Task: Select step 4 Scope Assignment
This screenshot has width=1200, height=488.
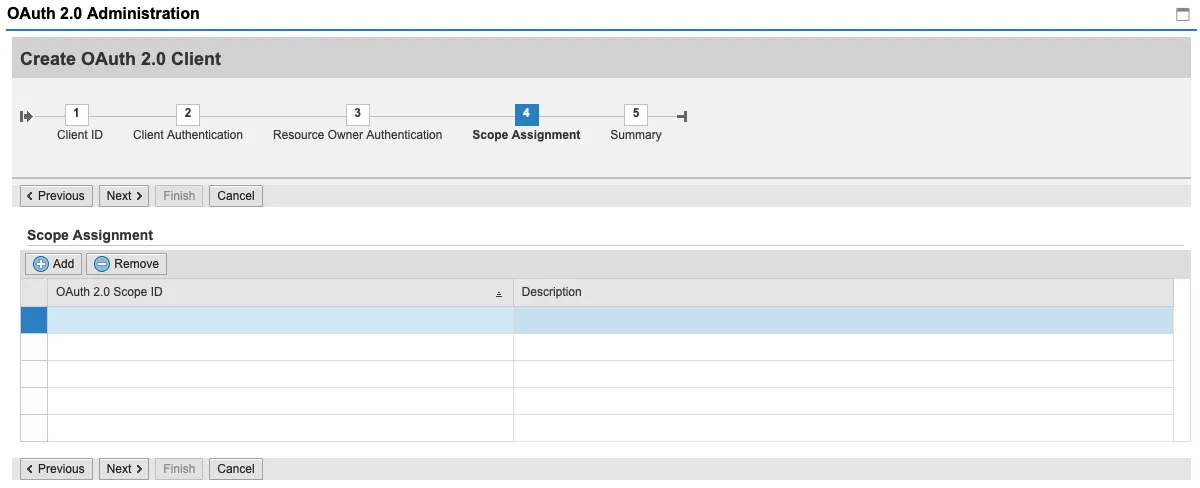Action: [526, 114]
